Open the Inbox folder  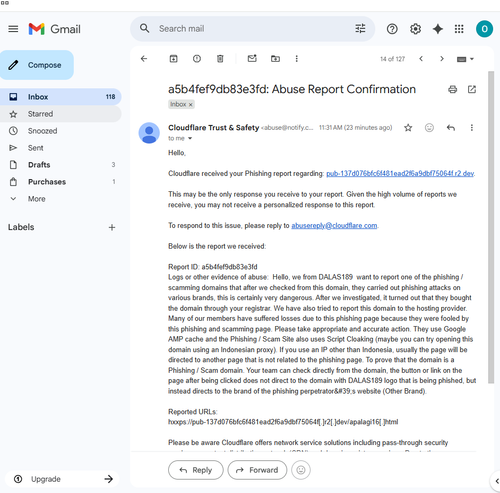coord(61,97)
